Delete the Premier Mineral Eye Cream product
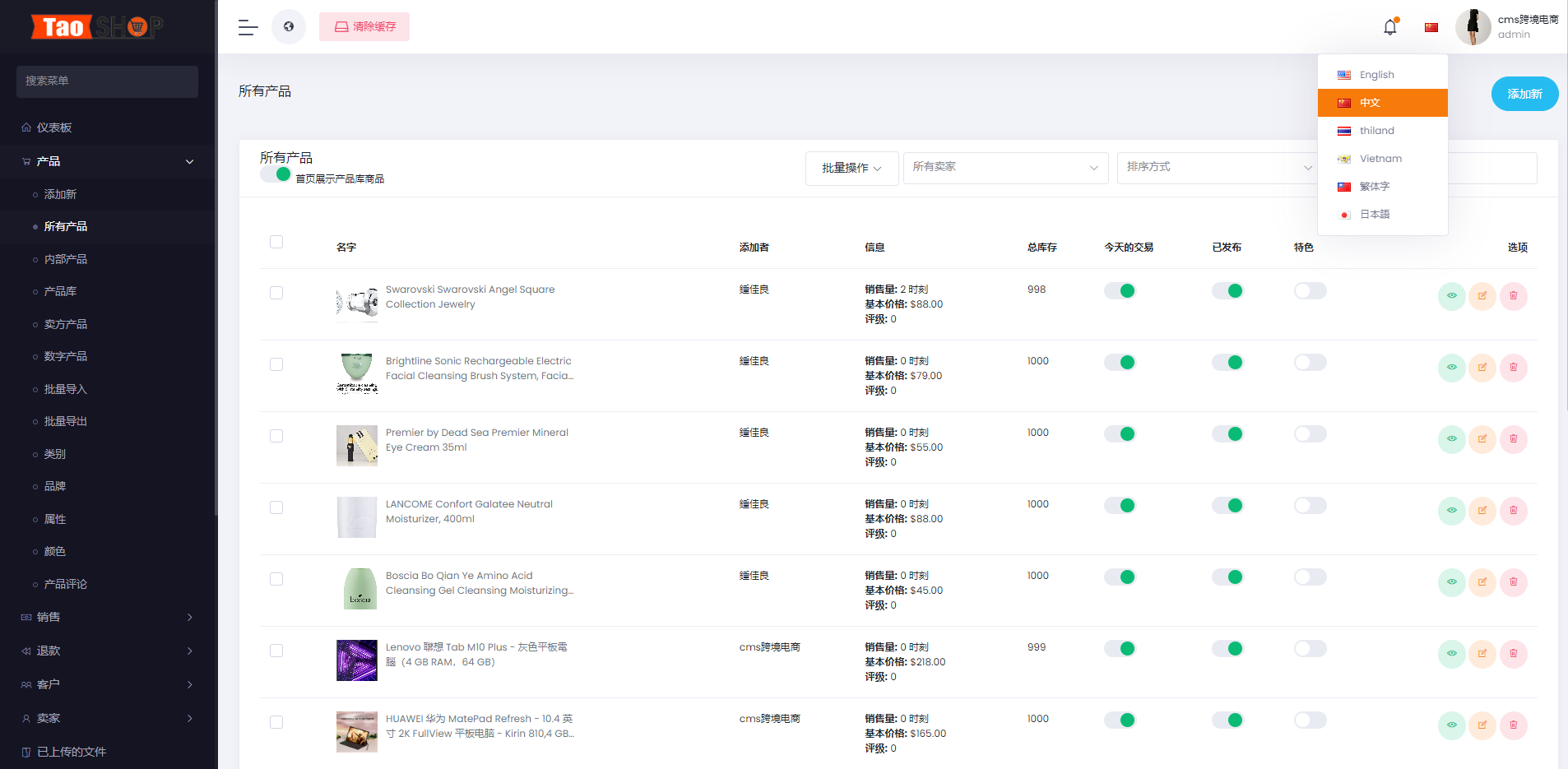Image resolution: width=1568 pixels, height=769 pixels. pyautogui.click(x=1514, y=439)
